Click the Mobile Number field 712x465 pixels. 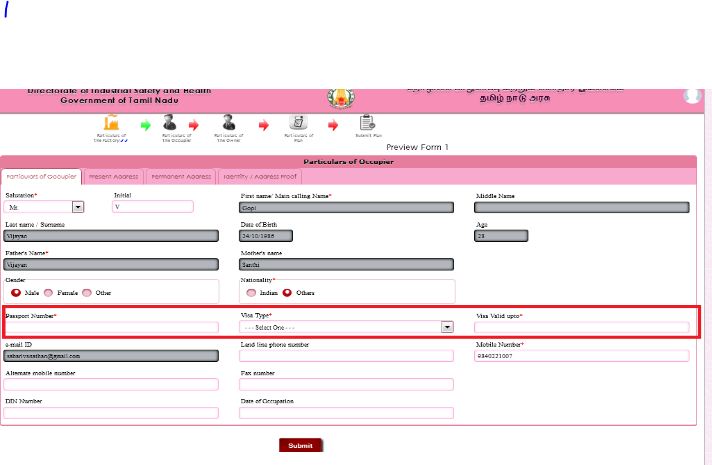click(x=582, y=356)
